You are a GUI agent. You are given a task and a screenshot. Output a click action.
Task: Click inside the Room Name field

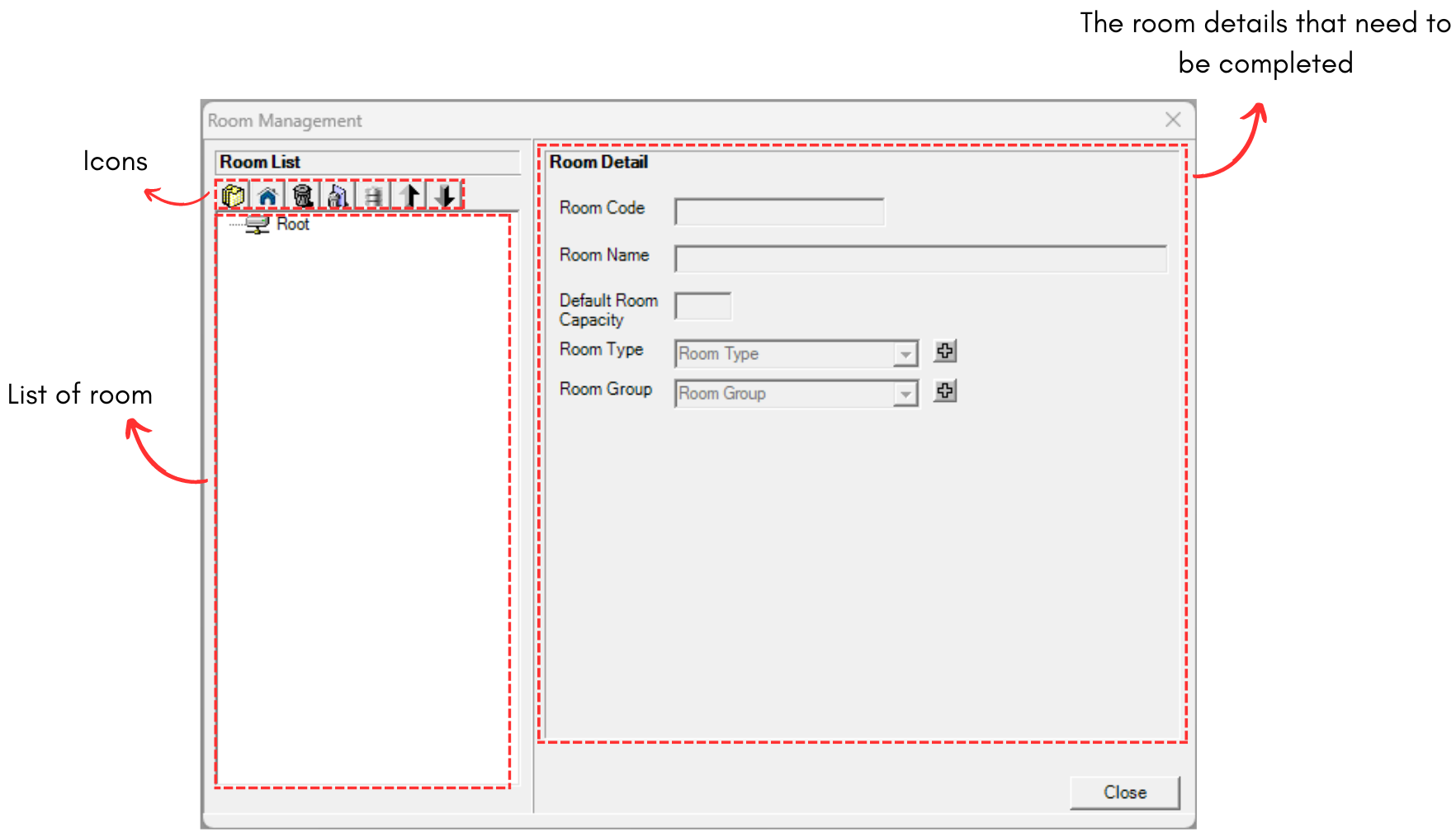920,258
